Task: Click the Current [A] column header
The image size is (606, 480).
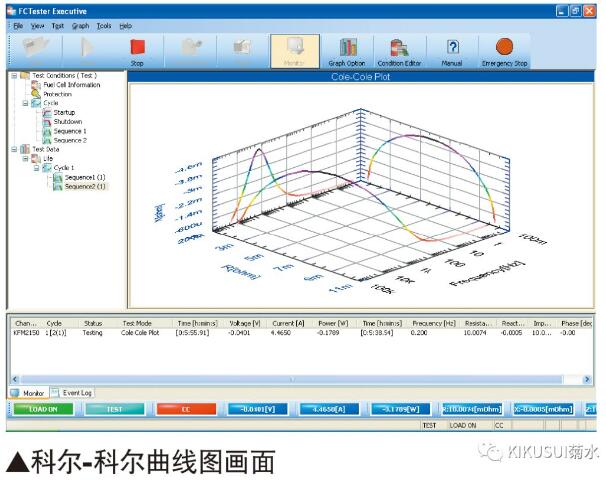Action: (x=288, y=323)
